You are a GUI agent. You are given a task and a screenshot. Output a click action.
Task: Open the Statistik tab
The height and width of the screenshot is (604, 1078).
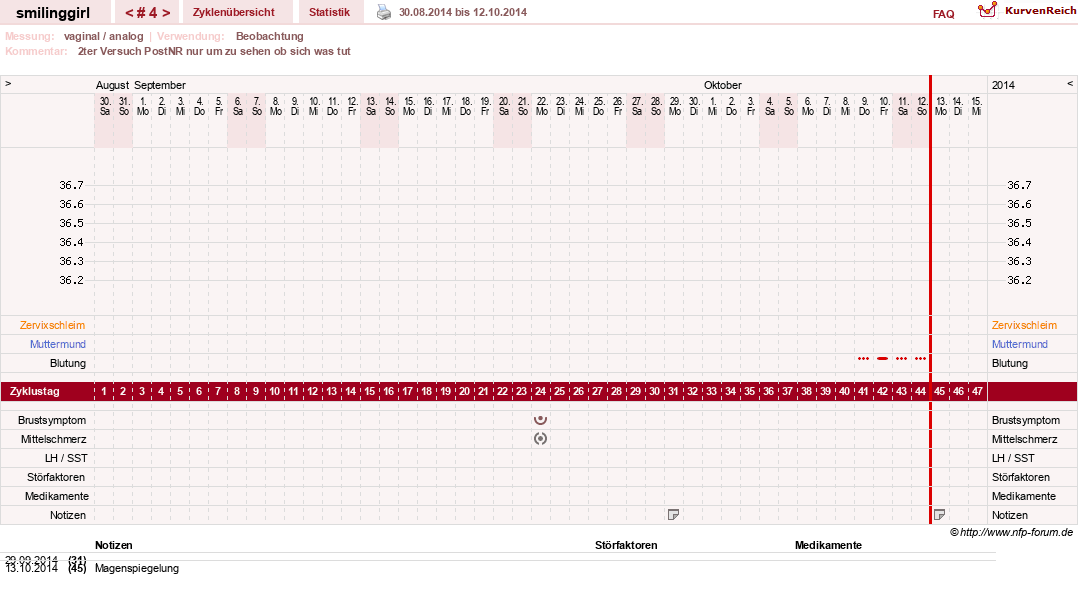329,12
